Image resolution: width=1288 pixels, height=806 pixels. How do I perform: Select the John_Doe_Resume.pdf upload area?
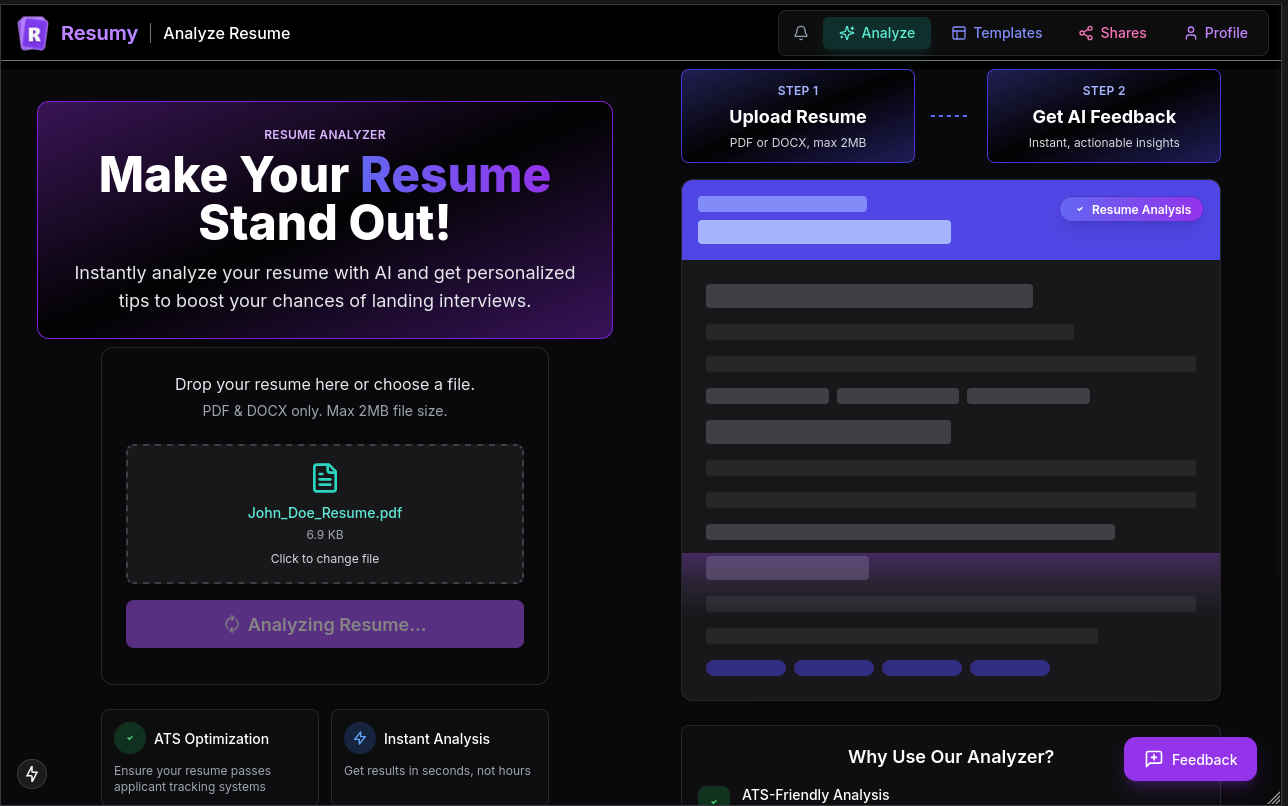tap(325, 513)
